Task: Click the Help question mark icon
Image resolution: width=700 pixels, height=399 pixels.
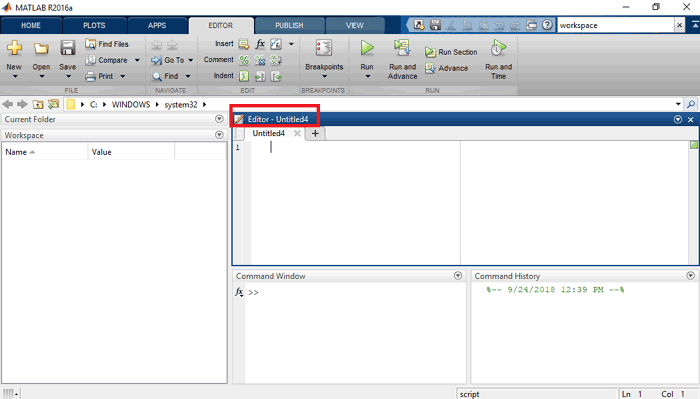Action: coord(547,25)
